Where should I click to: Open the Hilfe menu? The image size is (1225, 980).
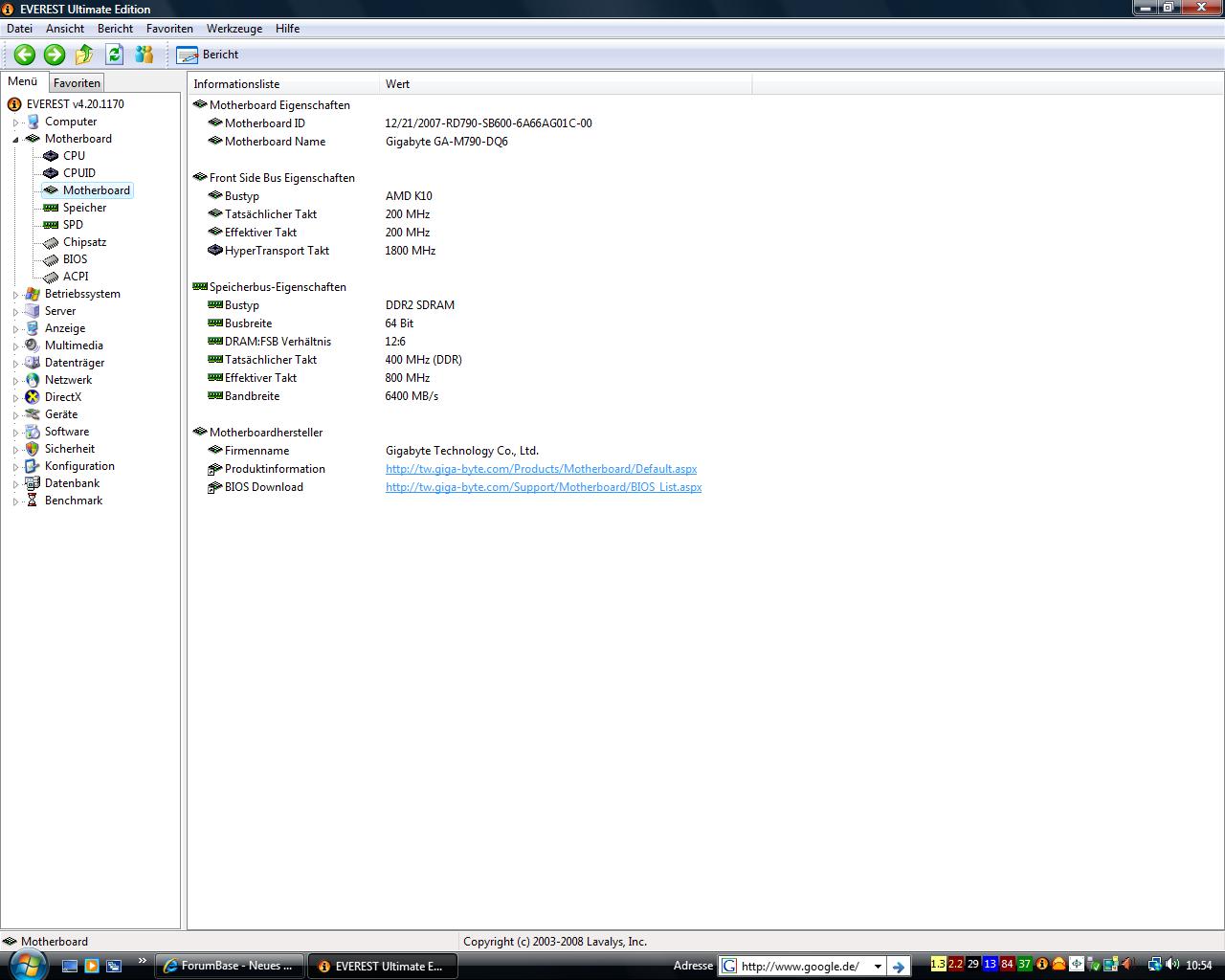tap(288, 29)
